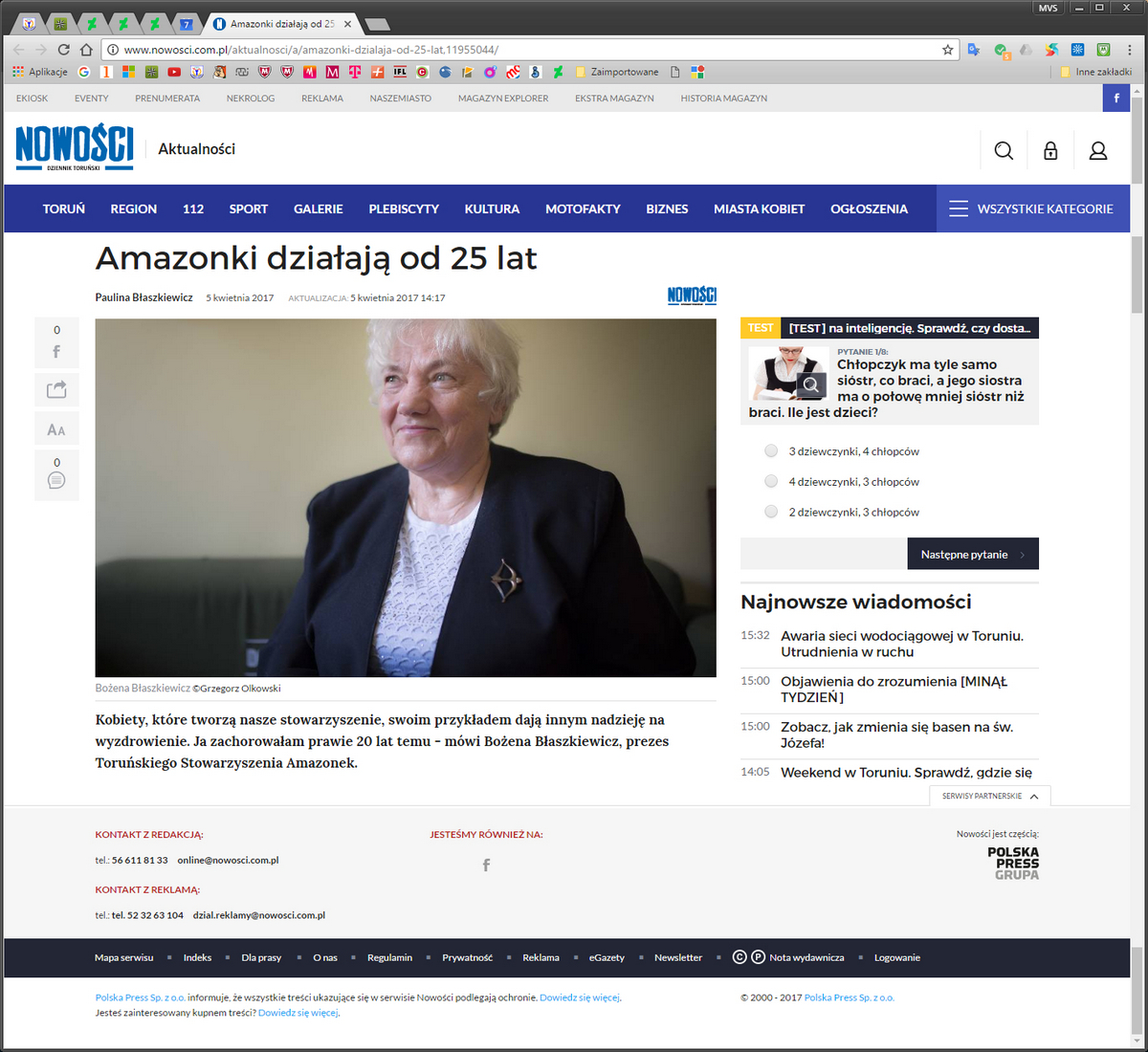Open Regulamin link in footer

pos(389,957)
